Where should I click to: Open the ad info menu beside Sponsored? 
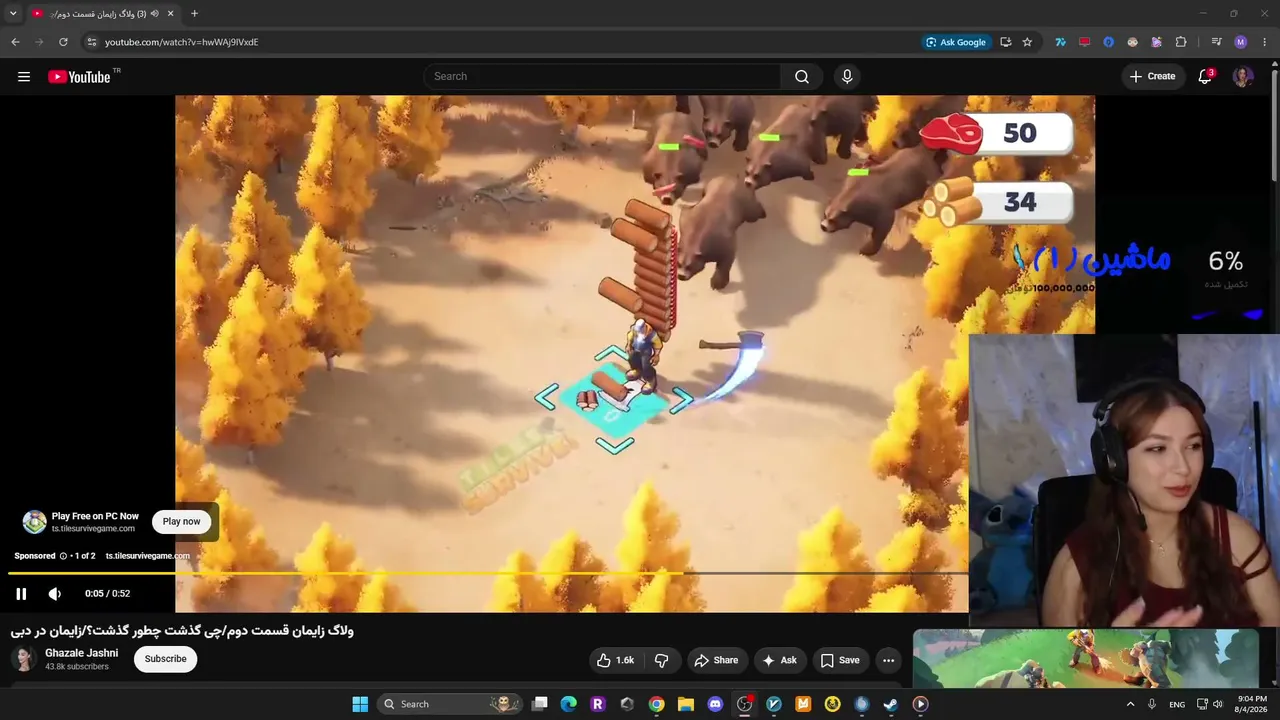tap(63, 556)
